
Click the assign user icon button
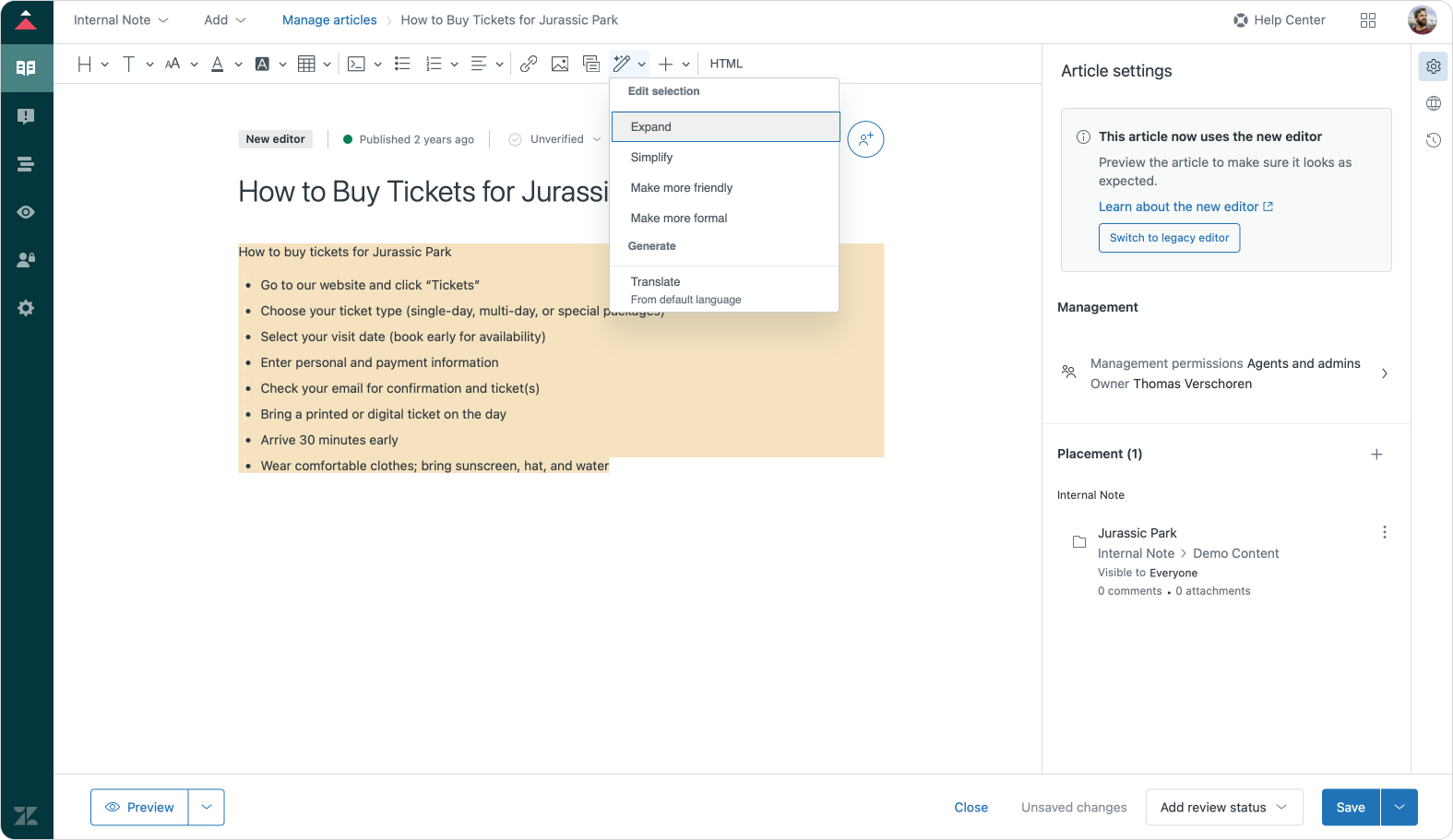point(865,139)
